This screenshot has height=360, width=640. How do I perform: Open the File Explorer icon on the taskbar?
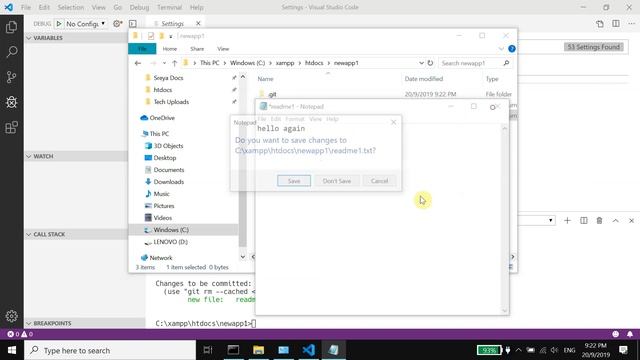pos(258,350)
